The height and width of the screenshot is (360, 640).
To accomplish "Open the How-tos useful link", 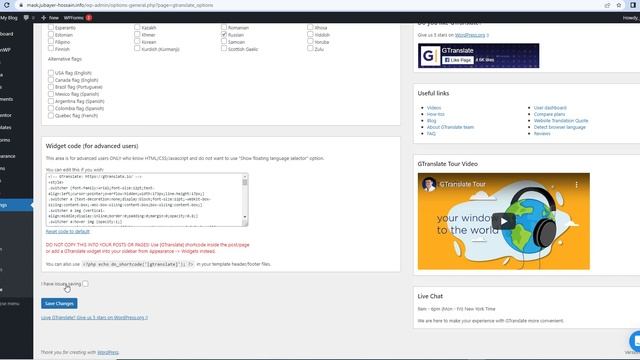I will point(436,114).
